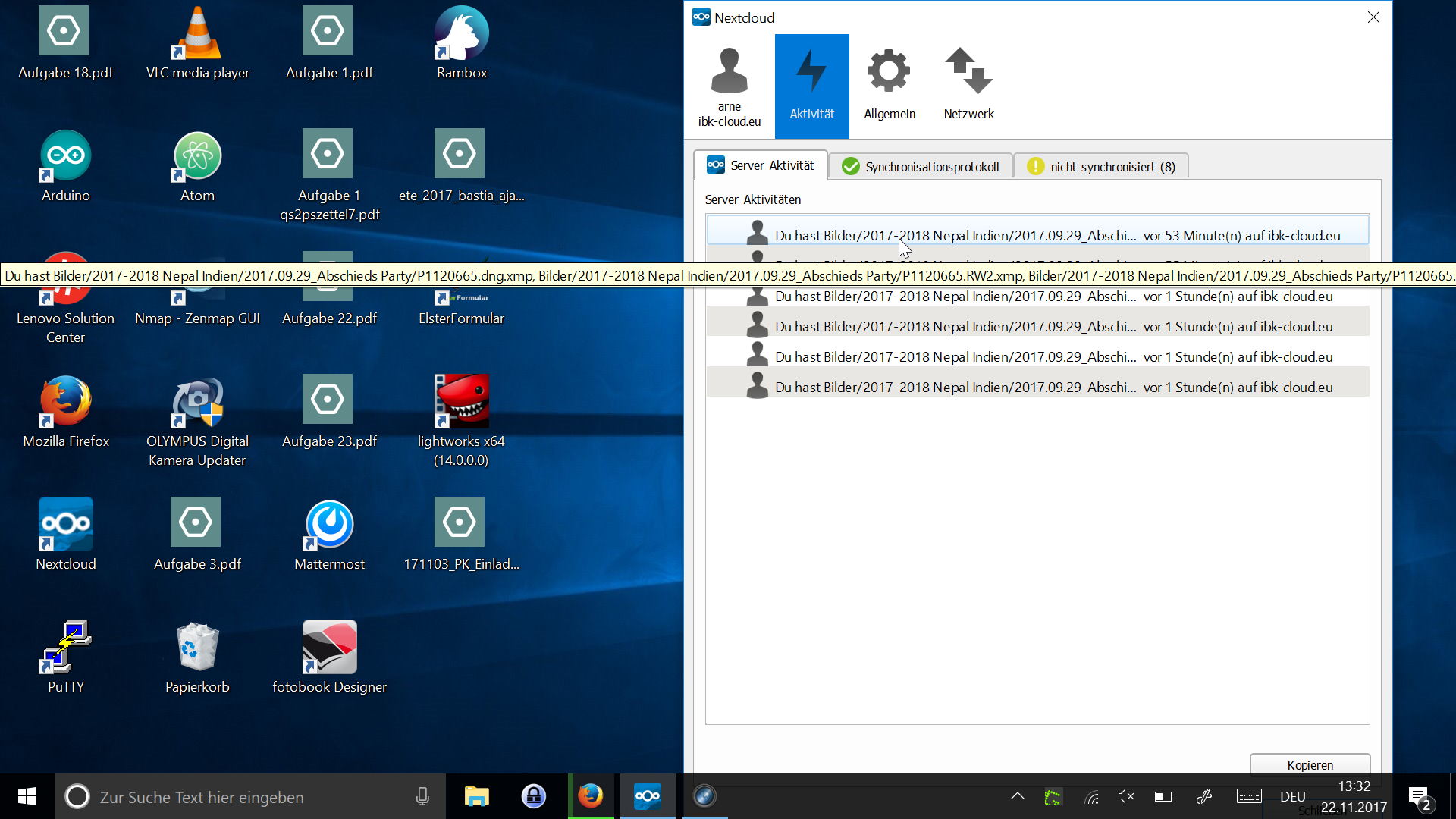This screenshot has height=819, width=1456.
Task: Open File Explorer from the taskbar
Action: (x=476, y=796)
